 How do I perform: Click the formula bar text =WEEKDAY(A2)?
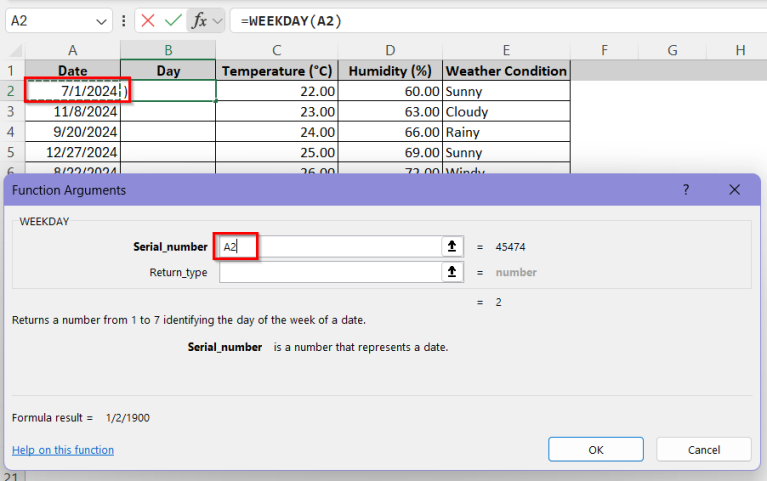tap(292, 21)
